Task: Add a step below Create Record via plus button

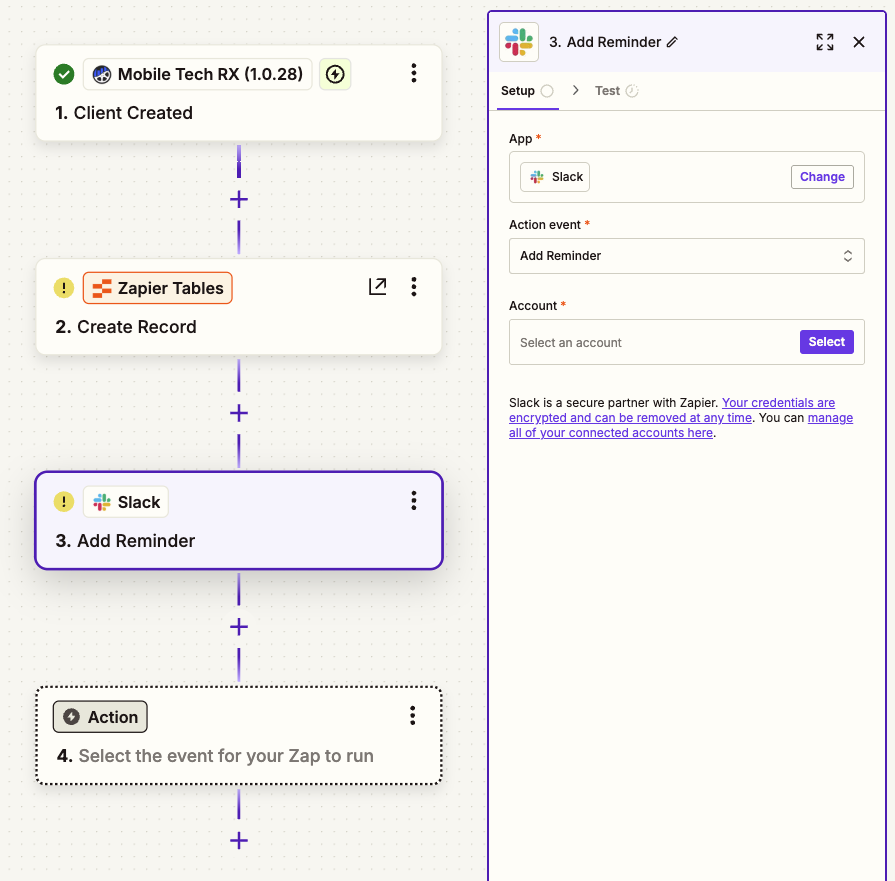Action: [x=238, y=412]
